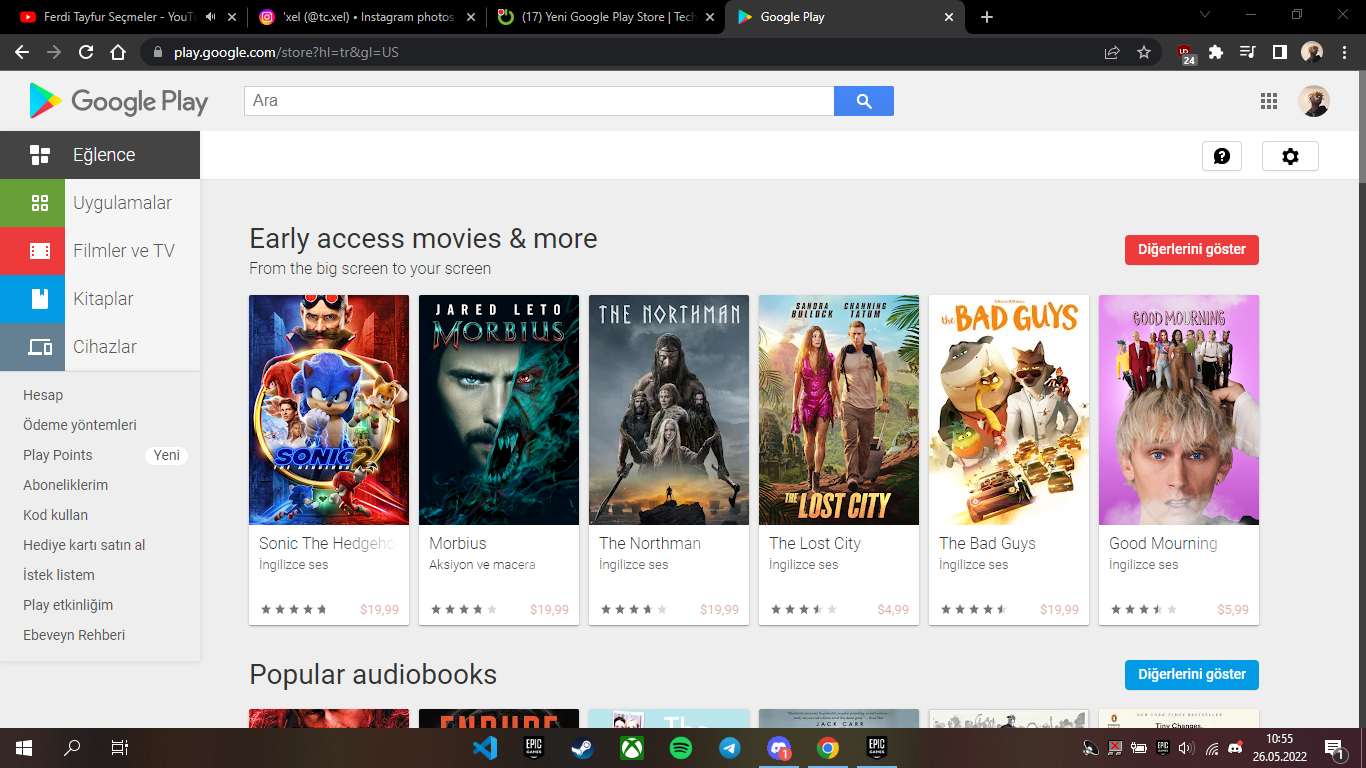This screenshot has width=1366, height=768.
Task: Open the Google apps grid menu
Action: 1269,101
